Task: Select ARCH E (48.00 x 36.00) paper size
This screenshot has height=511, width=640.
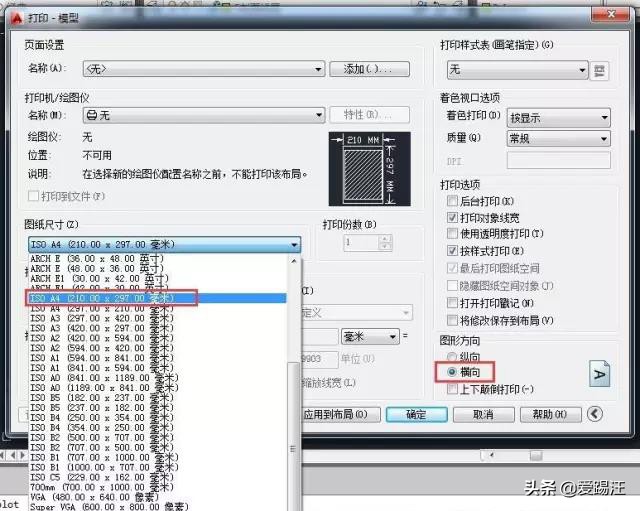Action: click(x=158, y=269)
